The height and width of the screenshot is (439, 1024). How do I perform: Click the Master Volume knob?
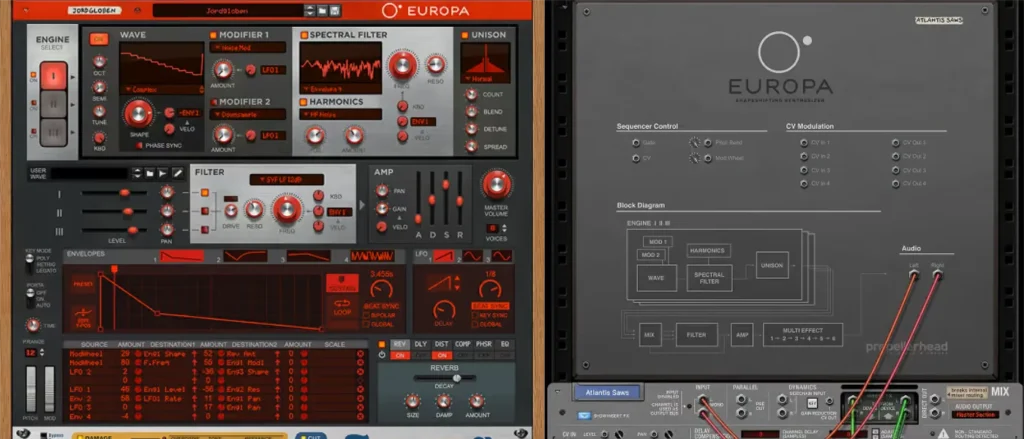point(496,185)
